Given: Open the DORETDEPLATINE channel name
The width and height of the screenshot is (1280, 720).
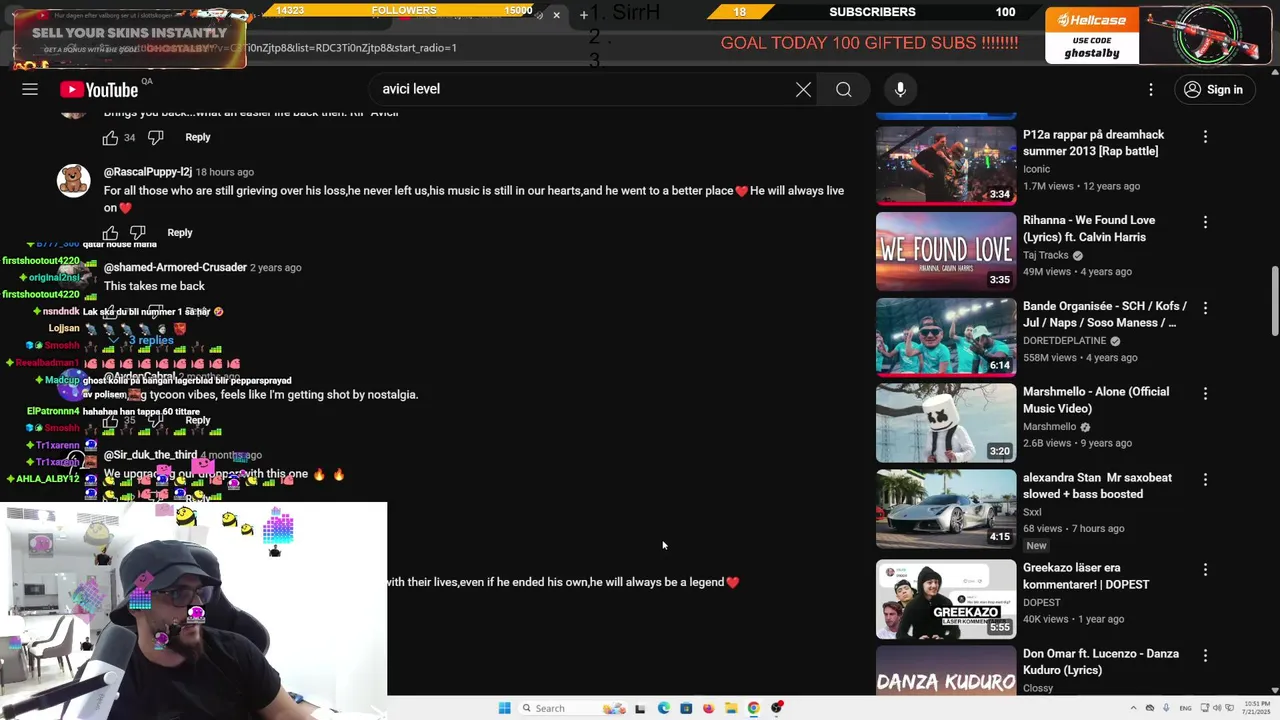Looking at the screenshot, I should (1065, 341).
